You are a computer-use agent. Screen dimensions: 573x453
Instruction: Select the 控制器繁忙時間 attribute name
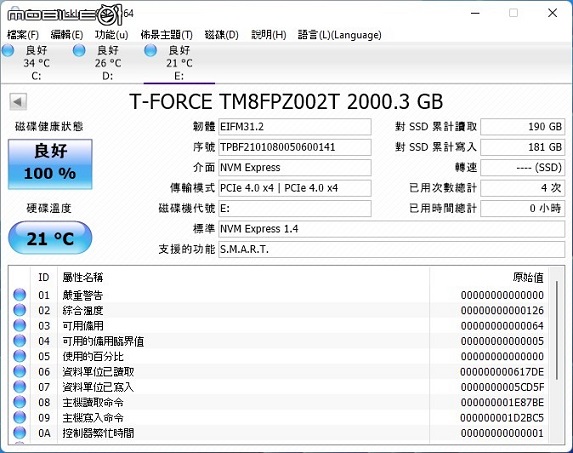(x=98, y=433)
